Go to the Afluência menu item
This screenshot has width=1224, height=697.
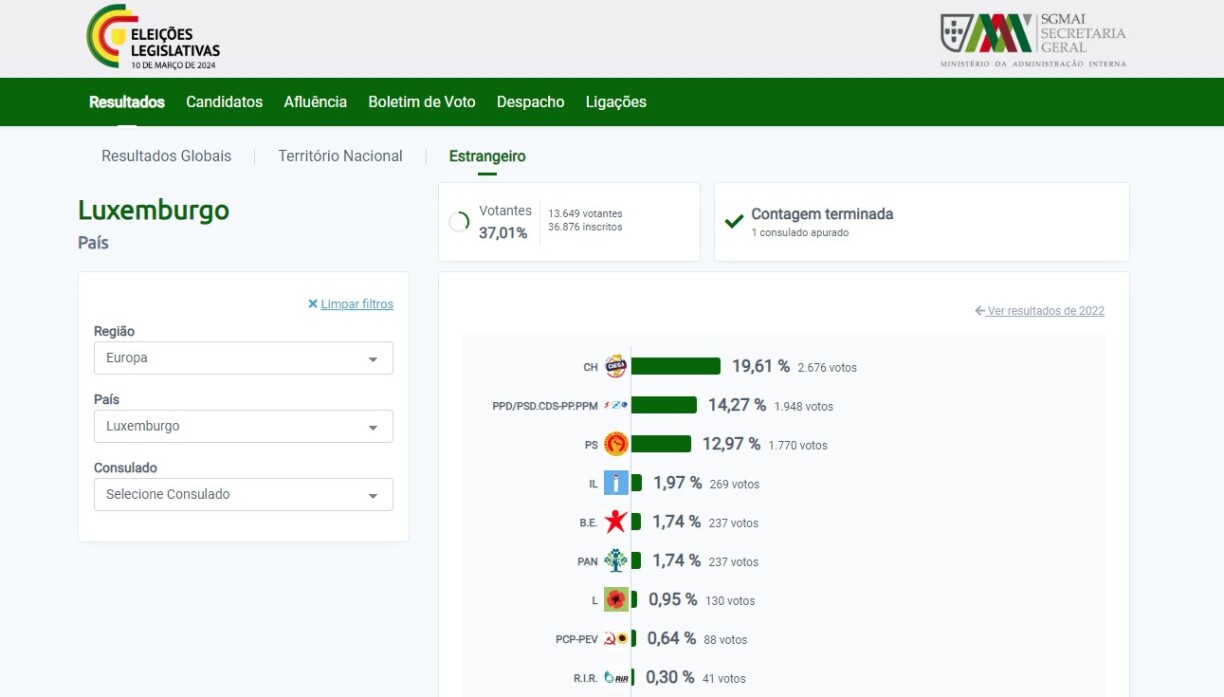(x=315, y=102)
